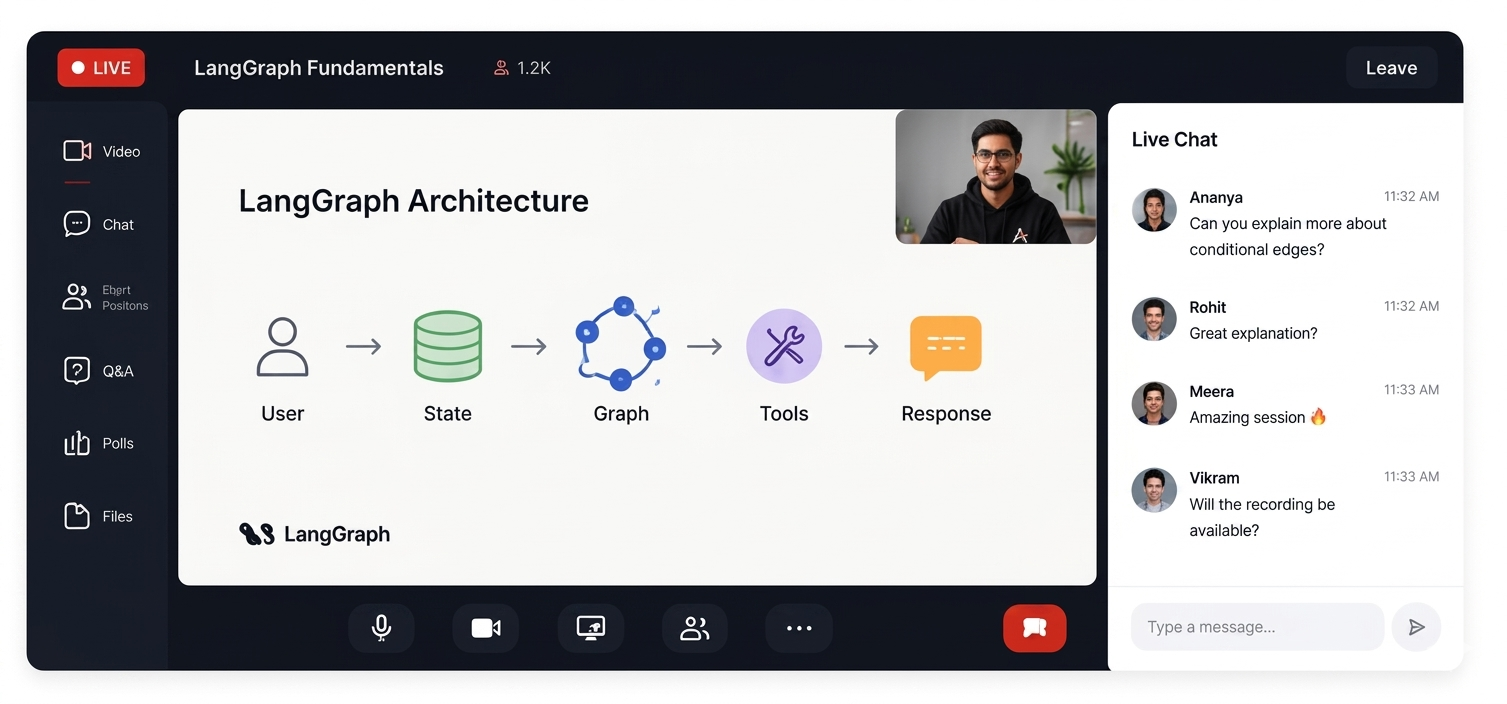Image resolution: width=1507 pixels, height=704 pixels.
Task: Click the viewer count 1.2K
Action: pyautogui.click(x=534, y=68)
